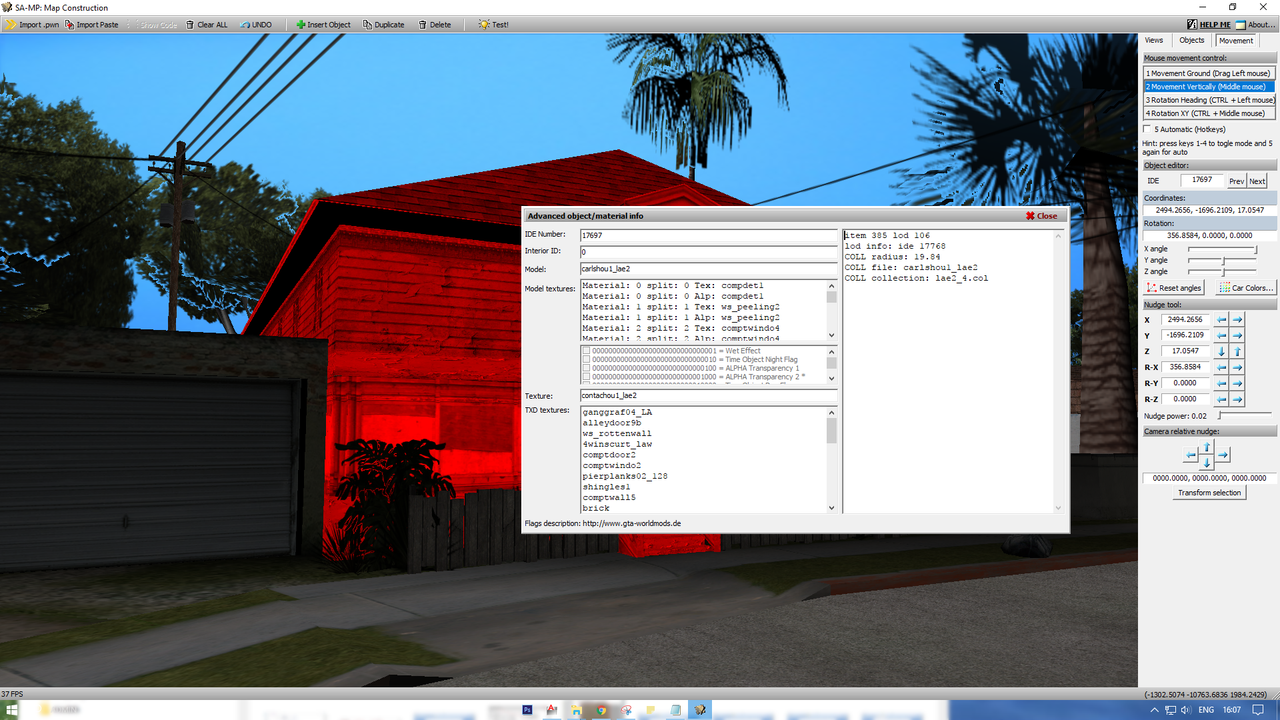Click the Transform selection button
This screenshot has width=1280, height=720.
1209,493
